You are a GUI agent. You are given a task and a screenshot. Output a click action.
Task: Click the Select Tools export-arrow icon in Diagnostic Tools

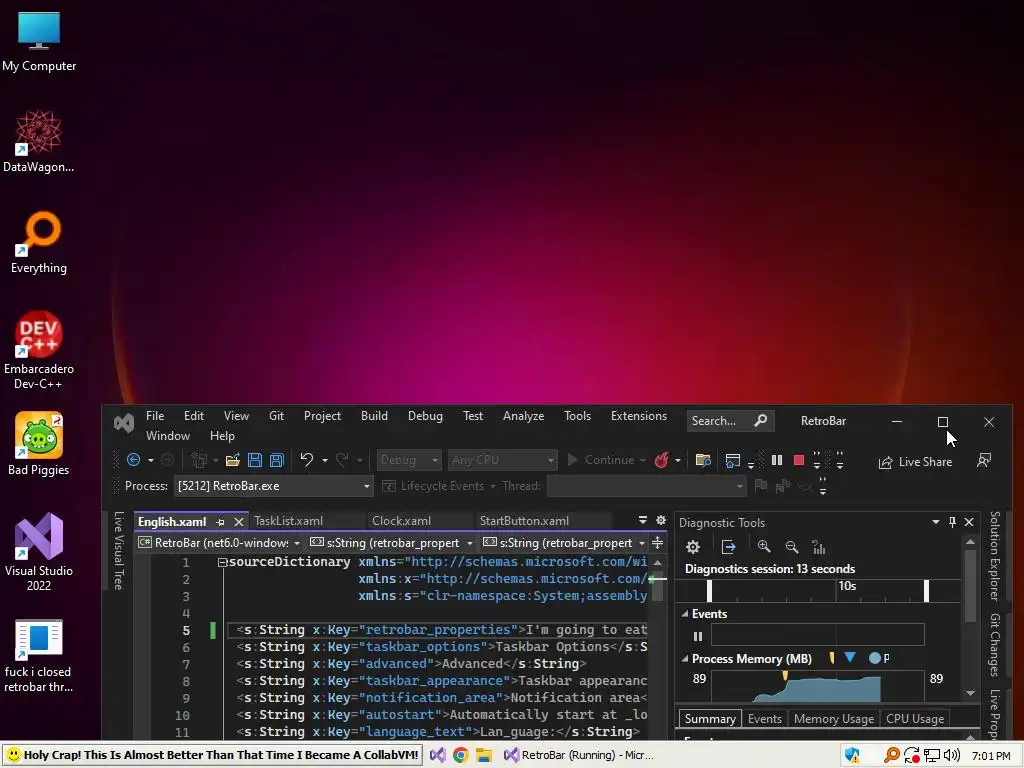click(x=728, y=547)
